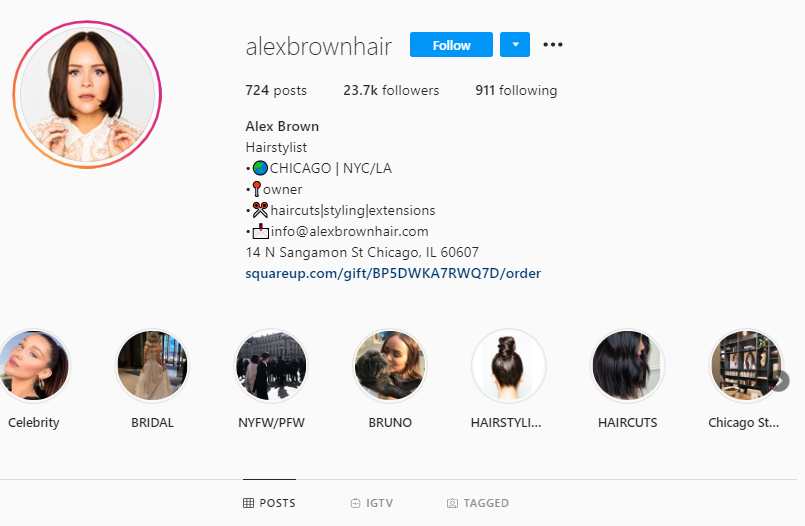Click the POSTS grid icon
Screen dimensions: 805x526
click(x=248, y=503)
